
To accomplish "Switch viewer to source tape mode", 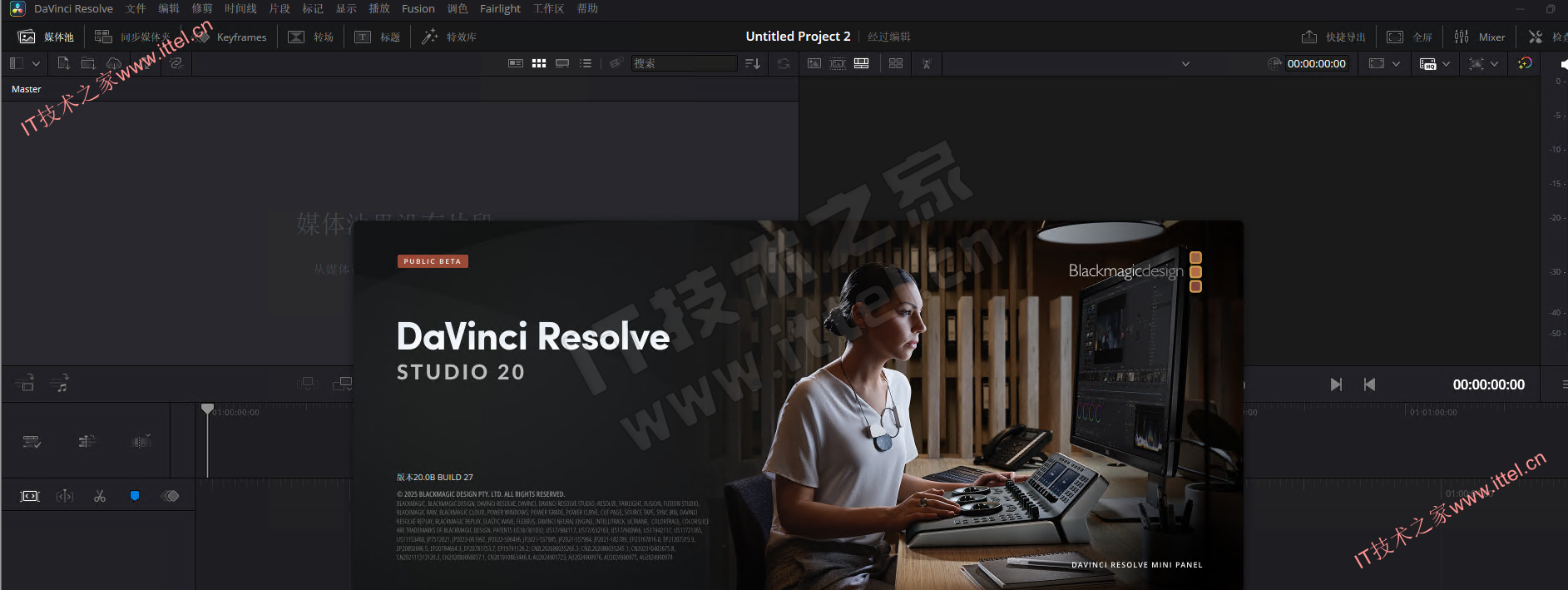I will coord(838,63).
